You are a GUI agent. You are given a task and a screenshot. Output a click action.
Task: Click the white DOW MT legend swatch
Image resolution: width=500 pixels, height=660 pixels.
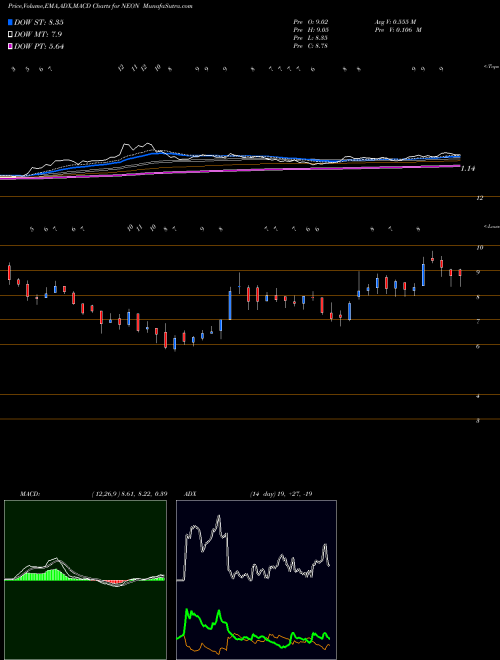[x=11, y=35]
